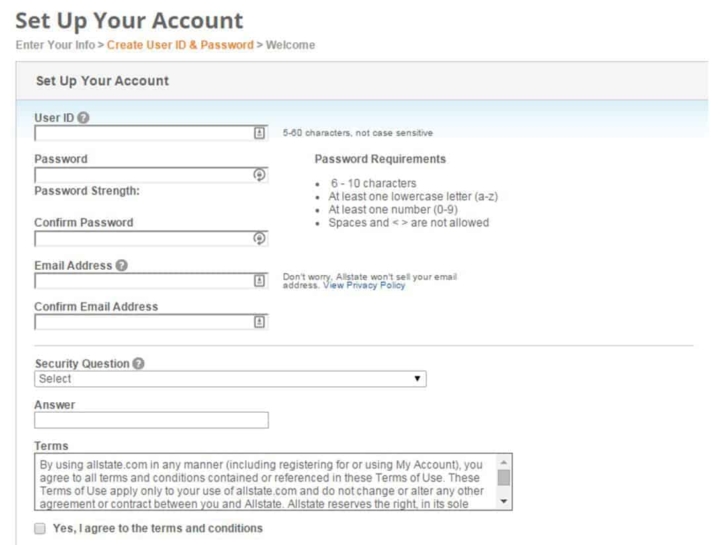Click the autofill icon in Email Address field
The height and width of the screenshot is (545, 720).
point(259,281)
